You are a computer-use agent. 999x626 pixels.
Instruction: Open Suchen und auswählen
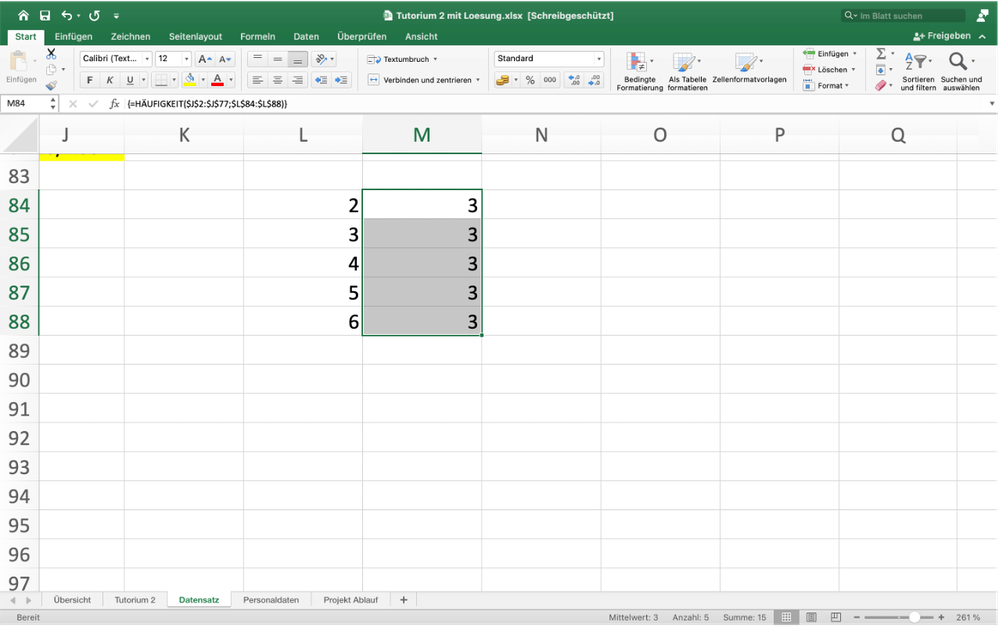(x=961, y=71)
